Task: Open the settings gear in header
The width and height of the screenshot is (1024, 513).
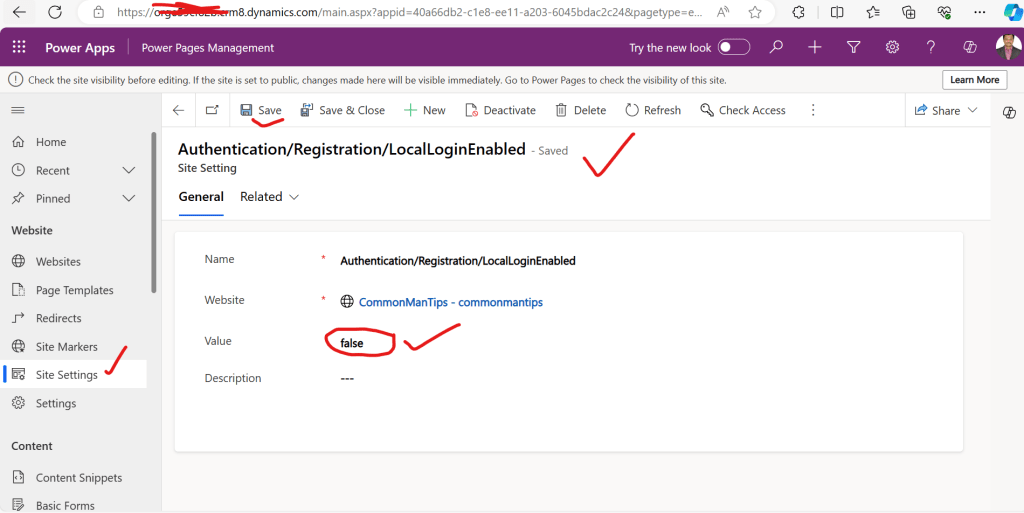Action: pos(892,47)
